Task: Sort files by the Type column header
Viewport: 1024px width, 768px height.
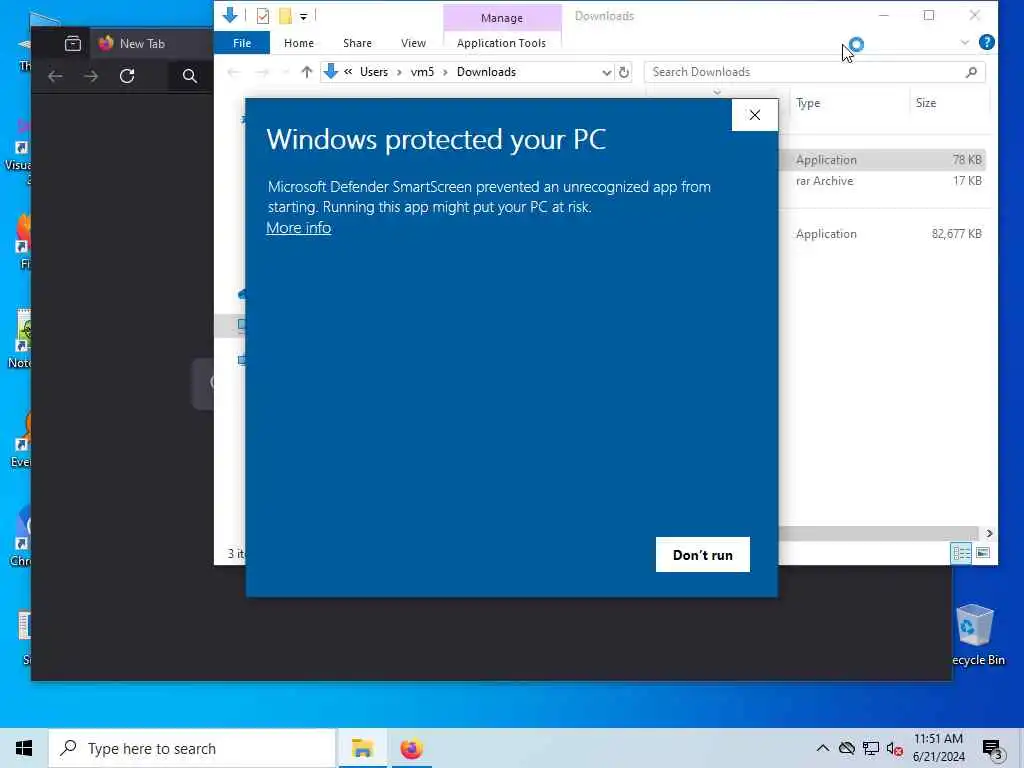Action: click(x=848, y=103)
